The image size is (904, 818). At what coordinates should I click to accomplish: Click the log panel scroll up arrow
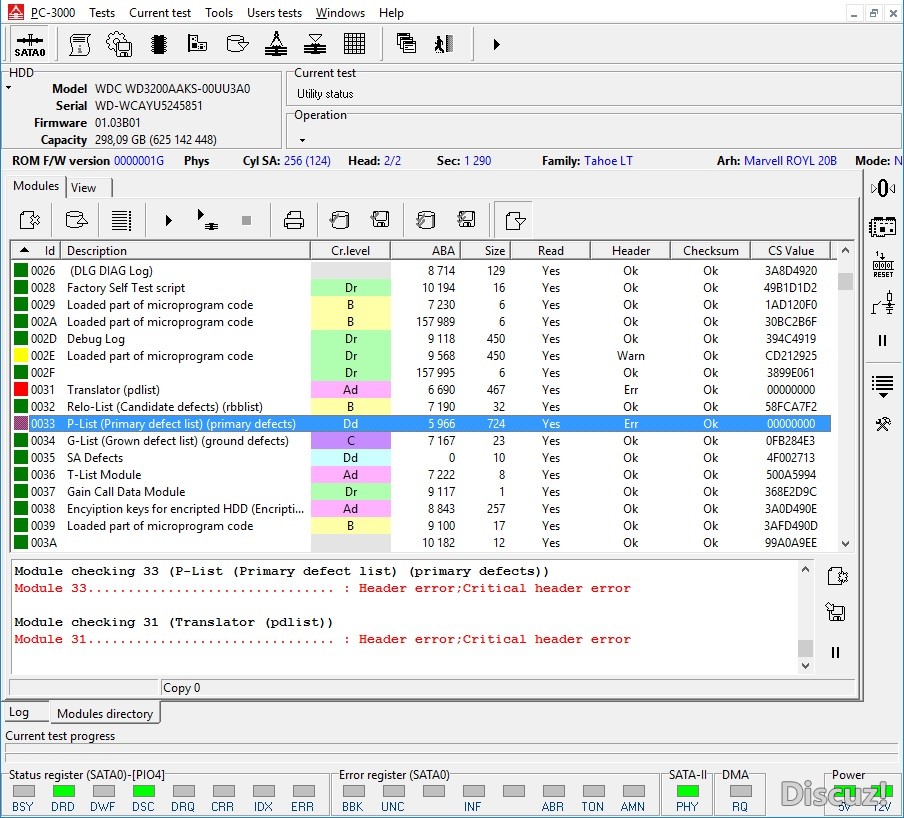(805, 570)
